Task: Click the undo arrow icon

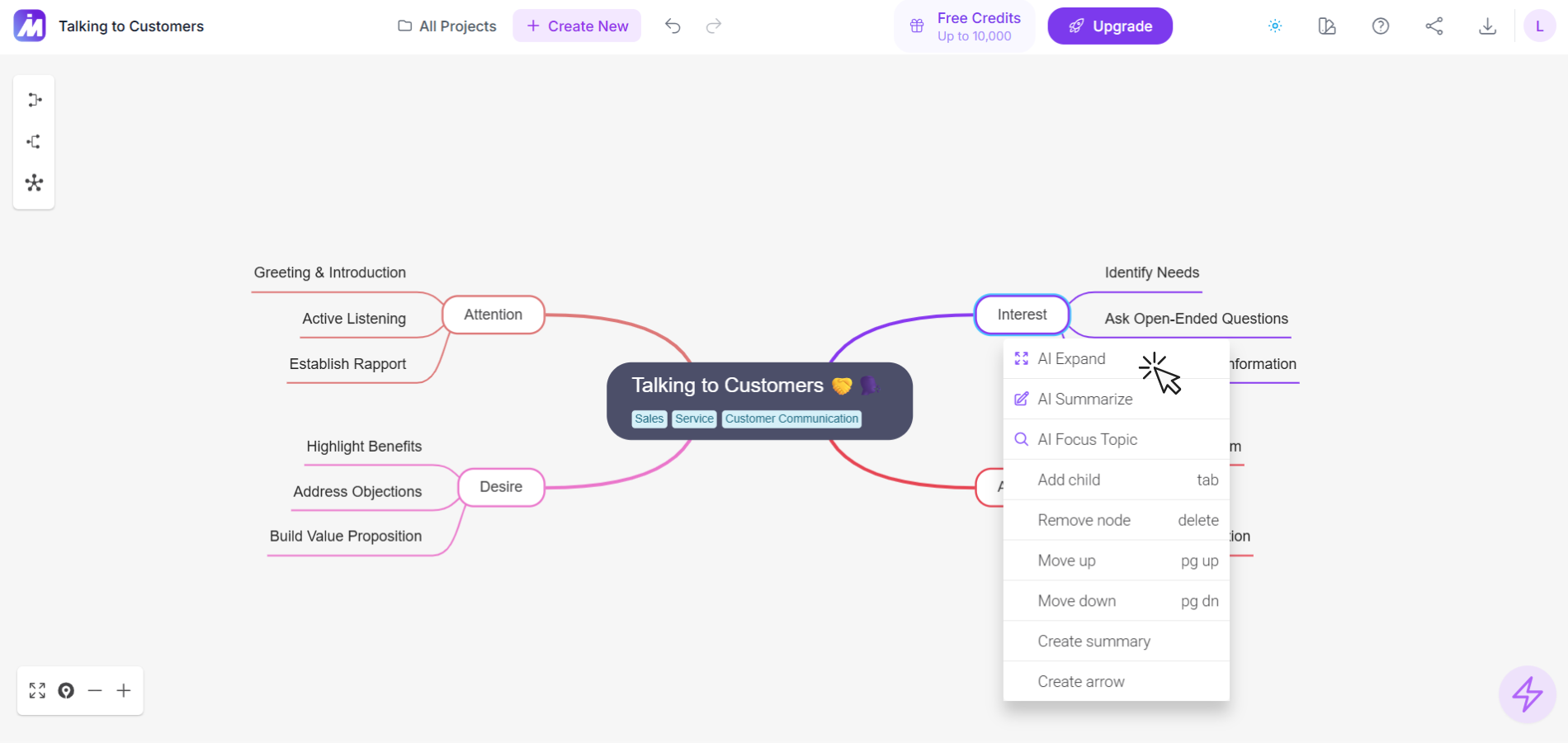Action: pyautogui.click(x=673, y=26)
